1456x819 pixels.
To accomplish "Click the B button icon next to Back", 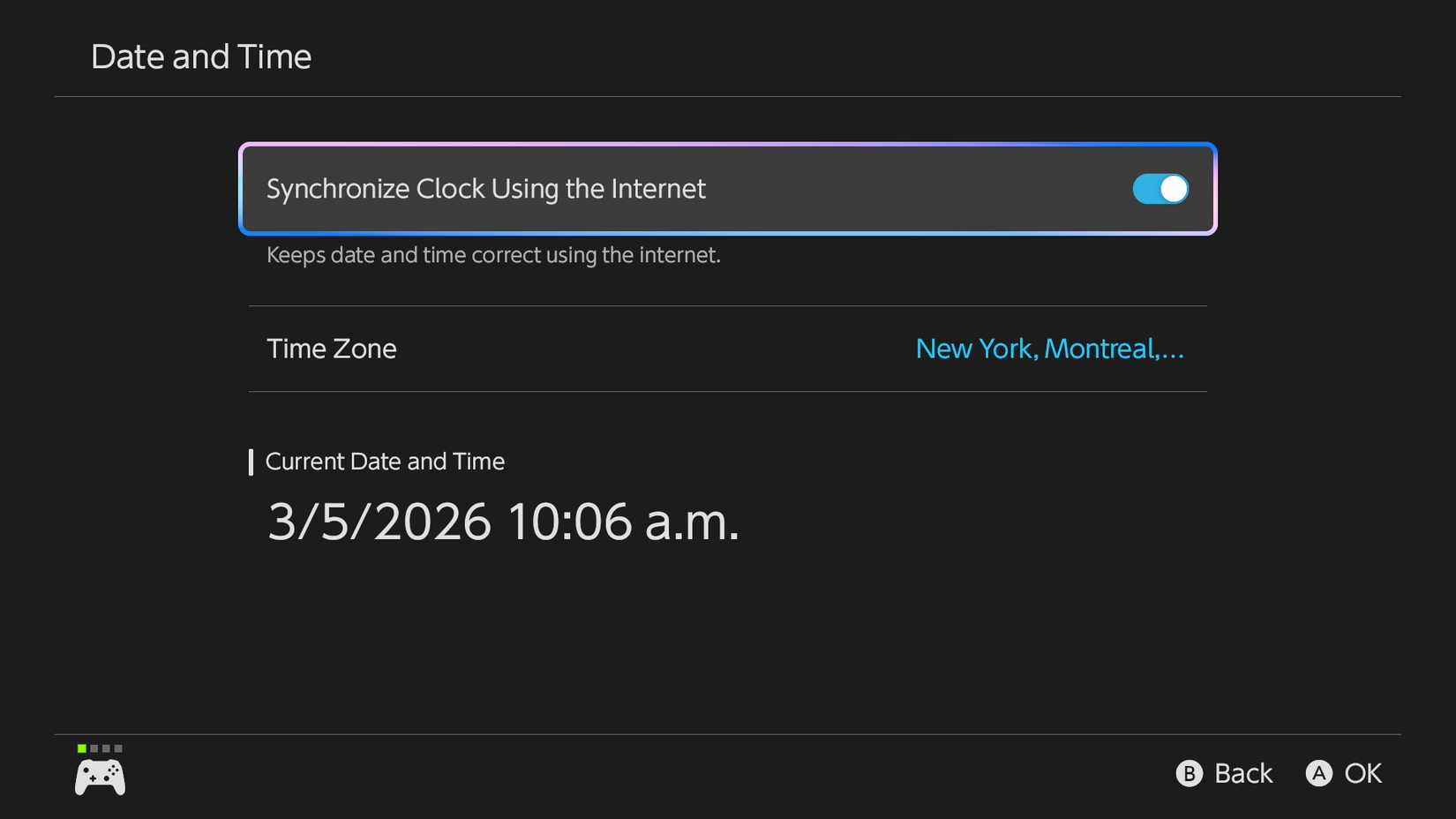I will 1190,773.
